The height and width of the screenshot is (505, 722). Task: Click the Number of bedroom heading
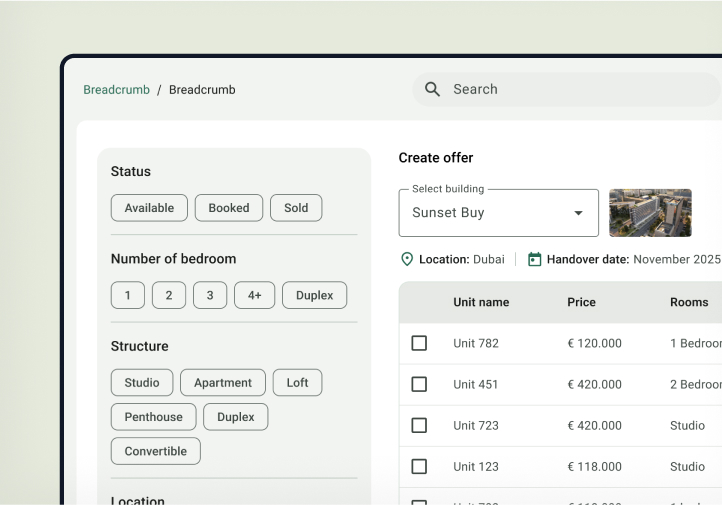coord(174,259)
